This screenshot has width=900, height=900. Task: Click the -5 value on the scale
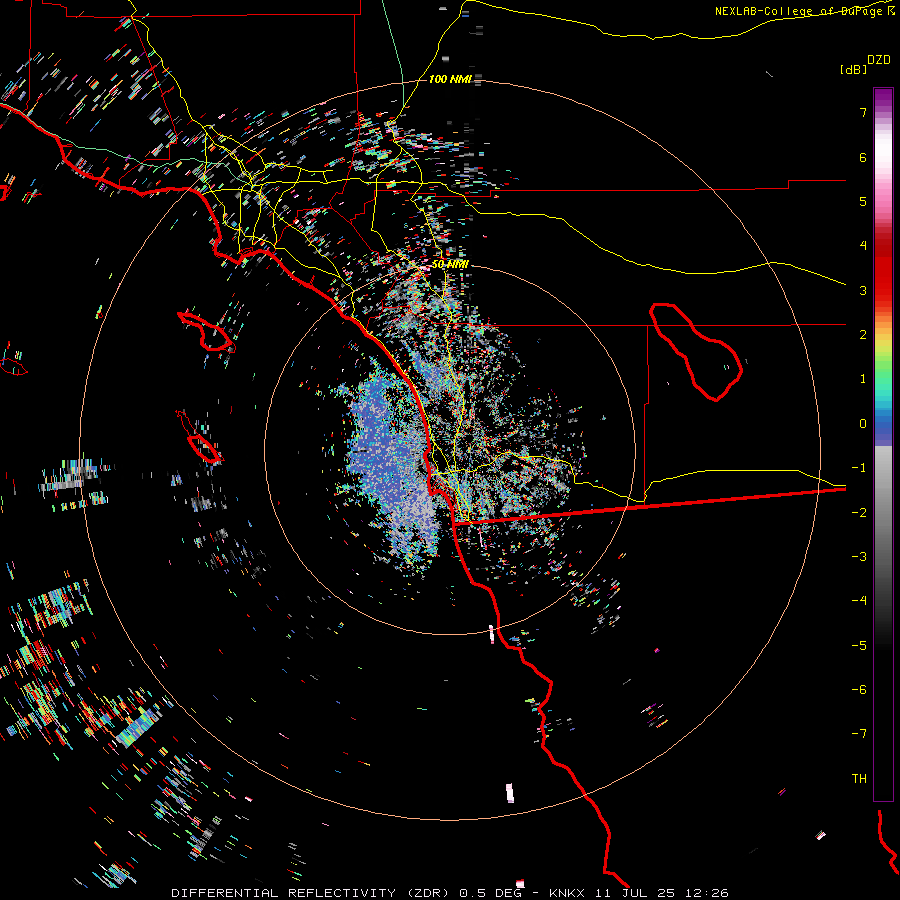point(859,645)
